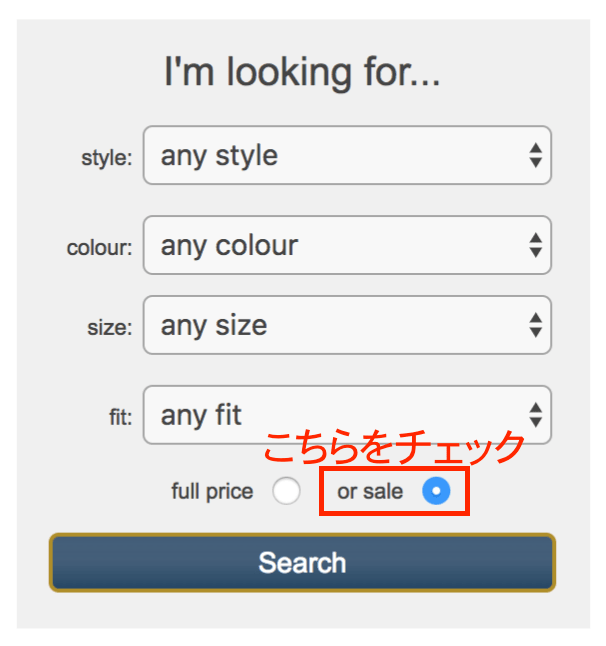Select the or sale radio button

pyautogui.click(x=436, y=491)
